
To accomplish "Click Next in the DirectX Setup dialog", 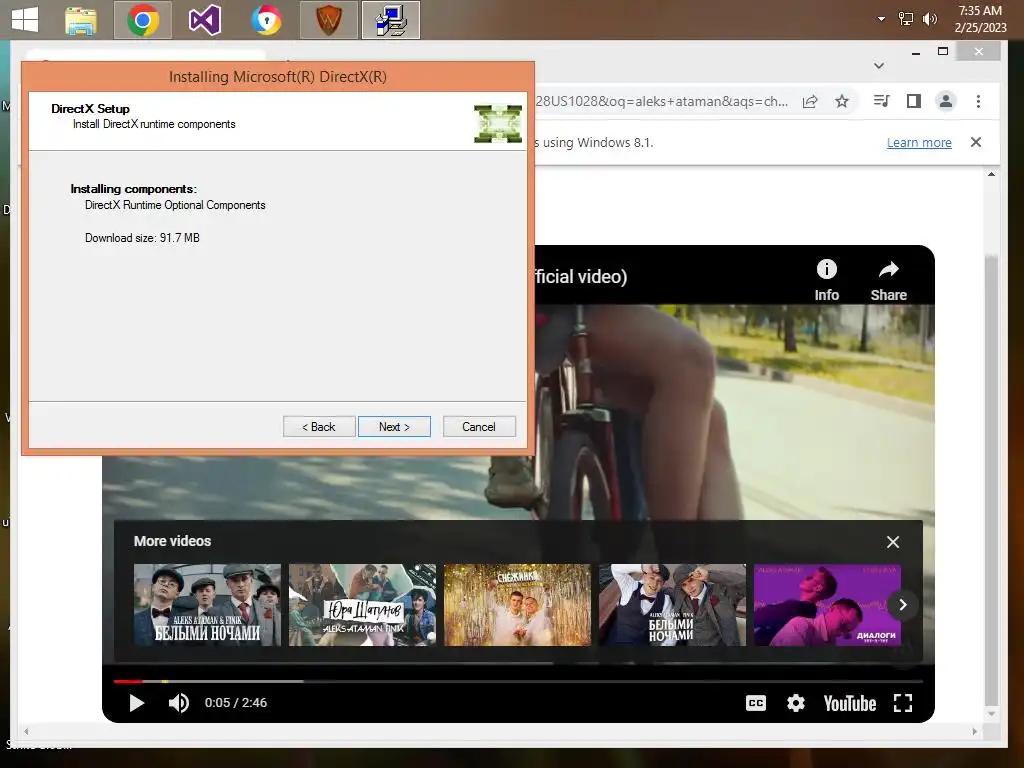I will pyautogui.click(x=394, y=426).
